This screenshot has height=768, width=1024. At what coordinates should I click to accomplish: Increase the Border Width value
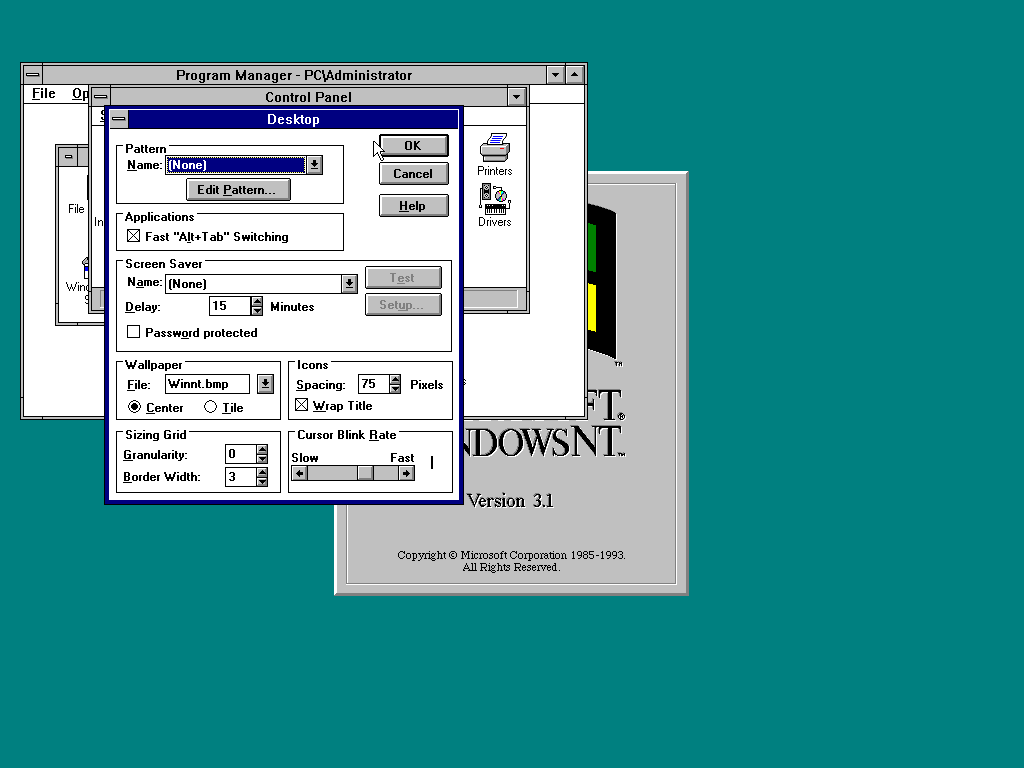(x=262, y=472)
